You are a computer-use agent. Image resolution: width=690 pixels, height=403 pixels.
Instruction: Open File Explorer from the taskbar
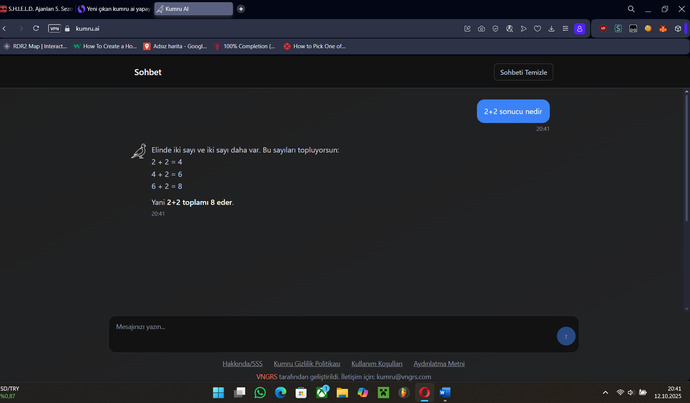(342, 392)
